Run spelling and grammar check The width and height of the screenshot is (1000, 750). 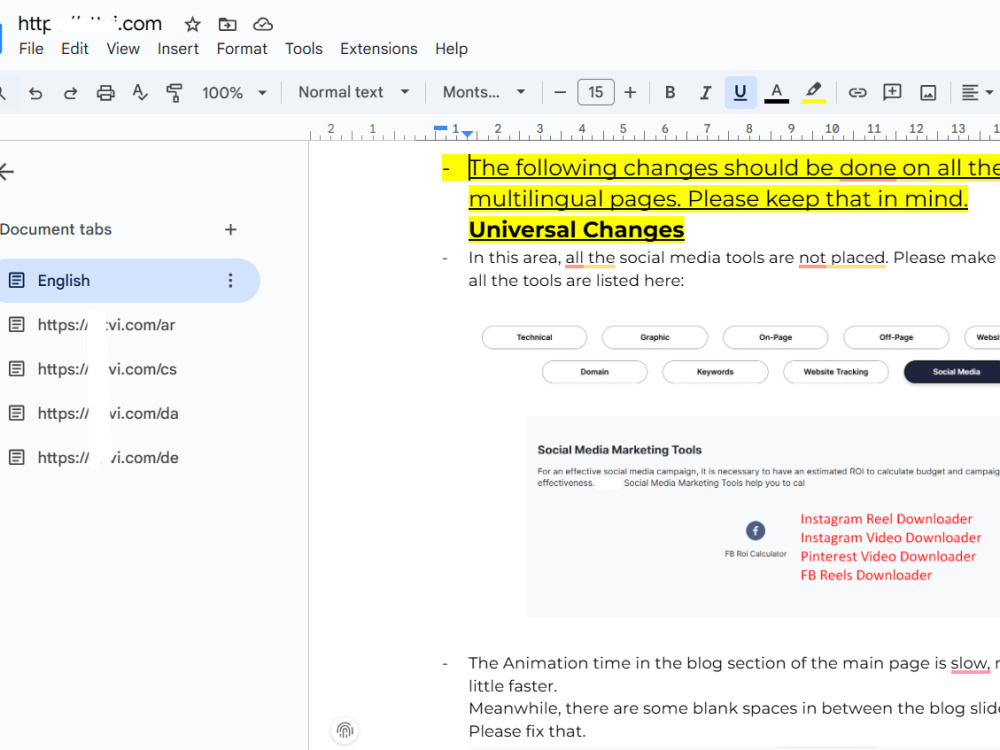click(140, 93)
